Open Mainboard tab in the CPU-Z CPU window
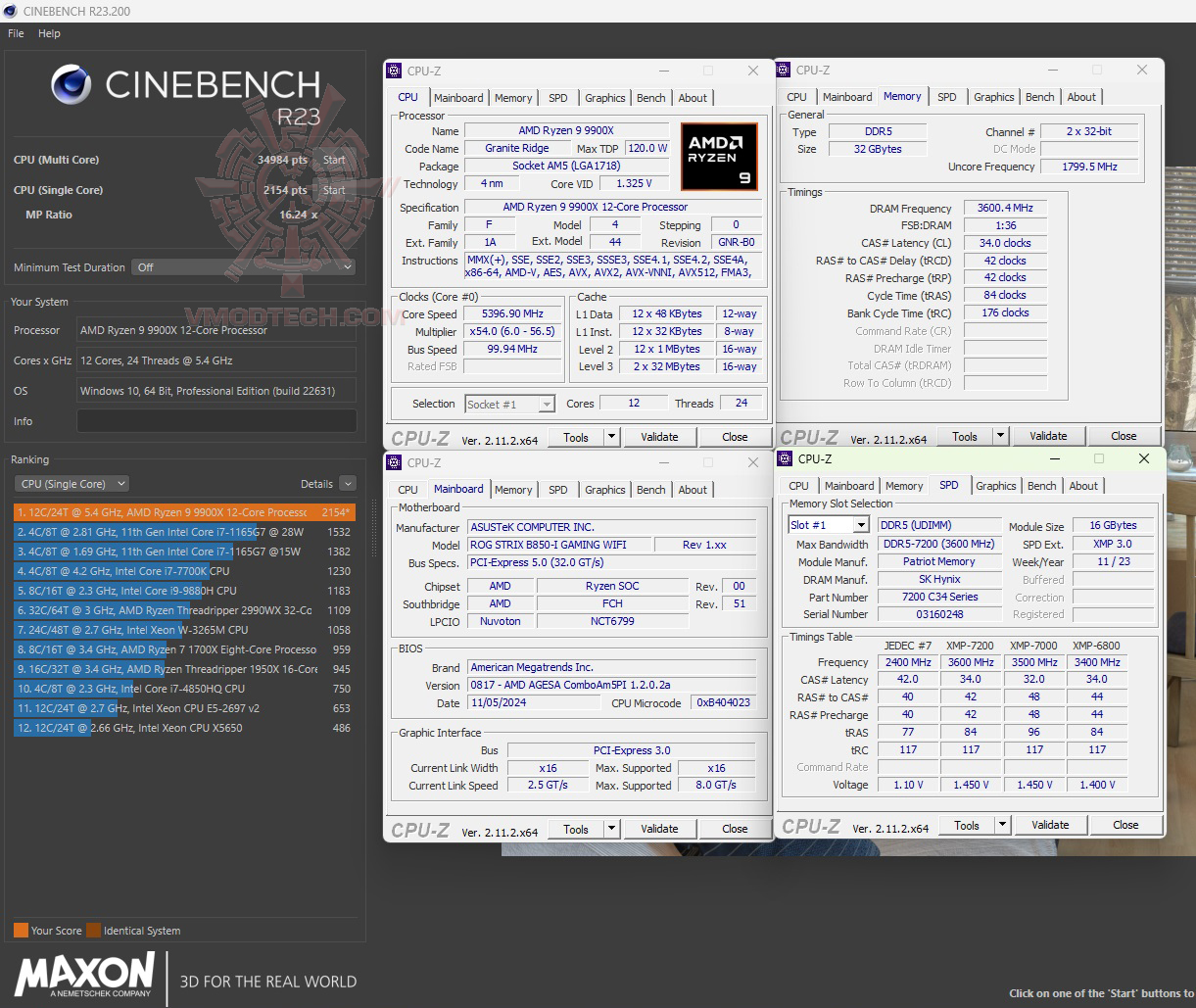This screenshot has width=1196, height=1008. 458,98
